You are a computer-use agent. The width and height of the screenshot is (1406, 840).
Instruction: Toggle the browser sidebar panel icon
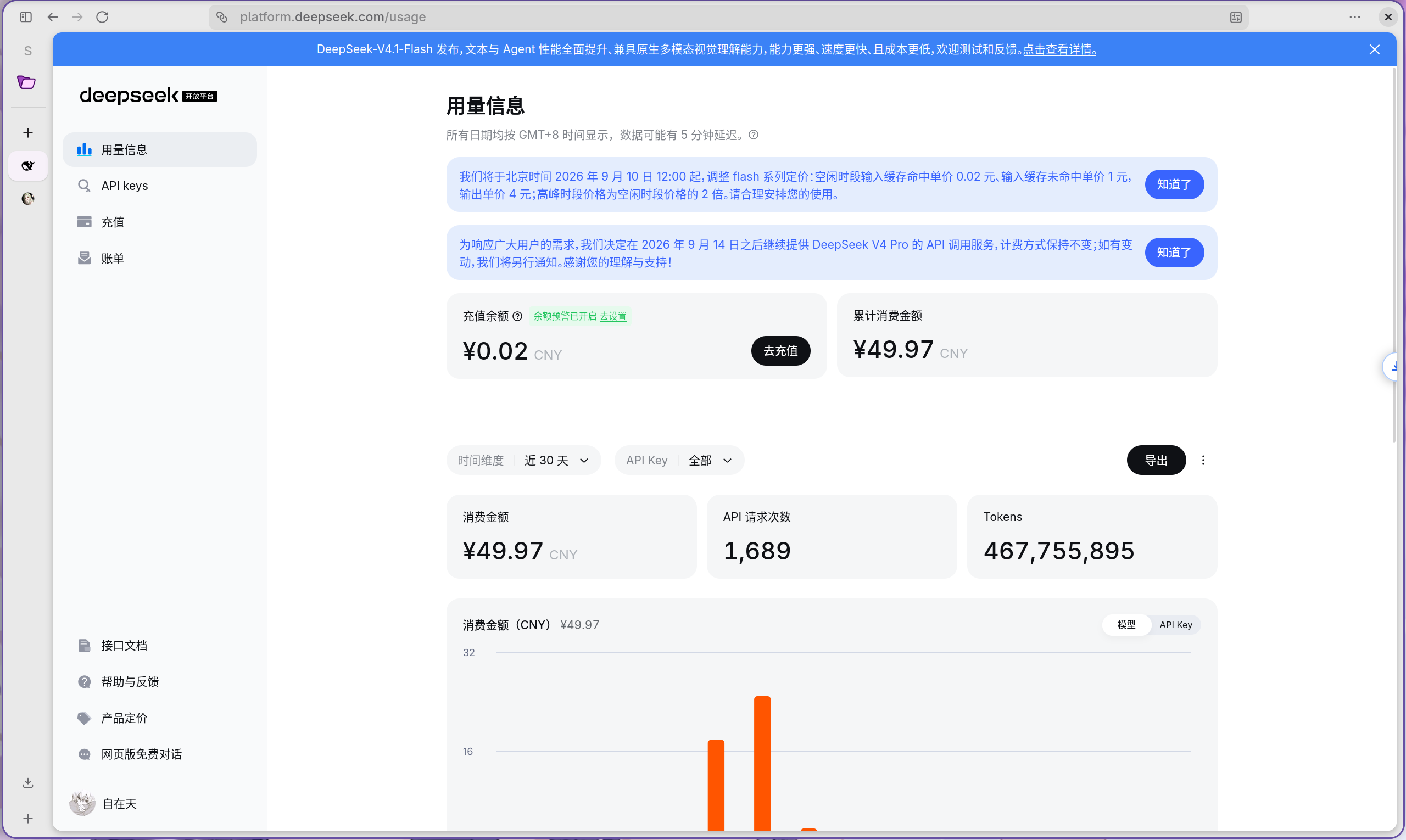[x=25, y=17]
